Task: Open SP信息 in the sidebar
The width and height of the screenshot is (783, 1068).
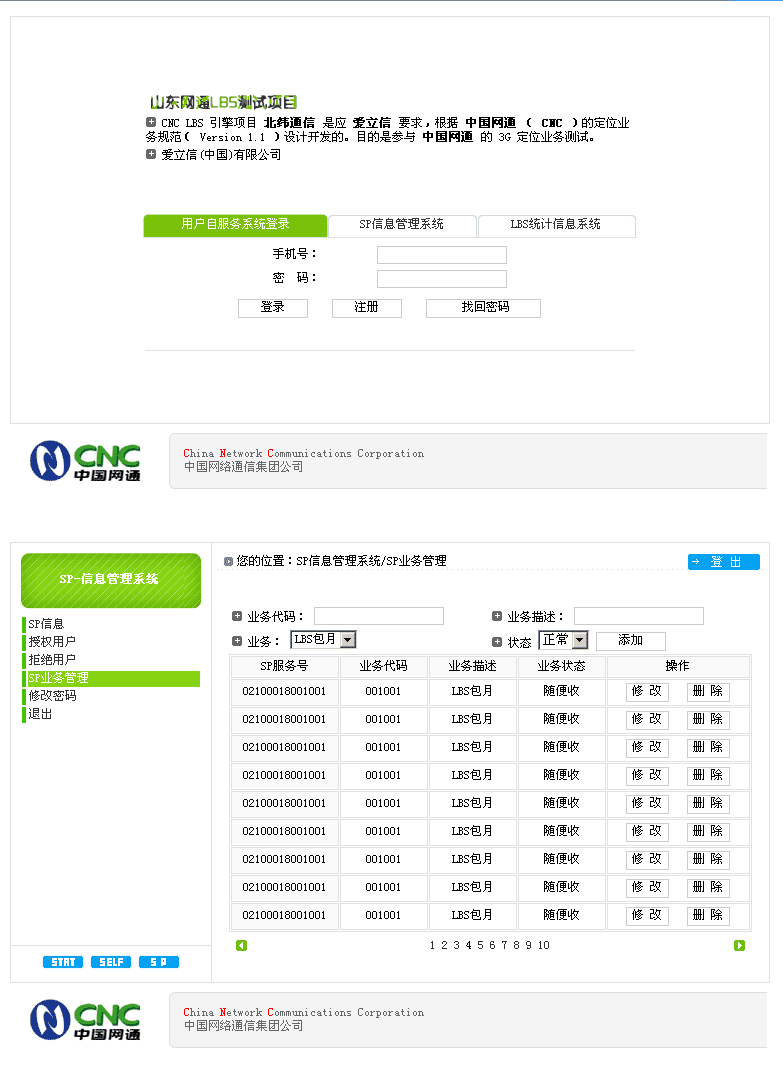Action: point(46,624)
